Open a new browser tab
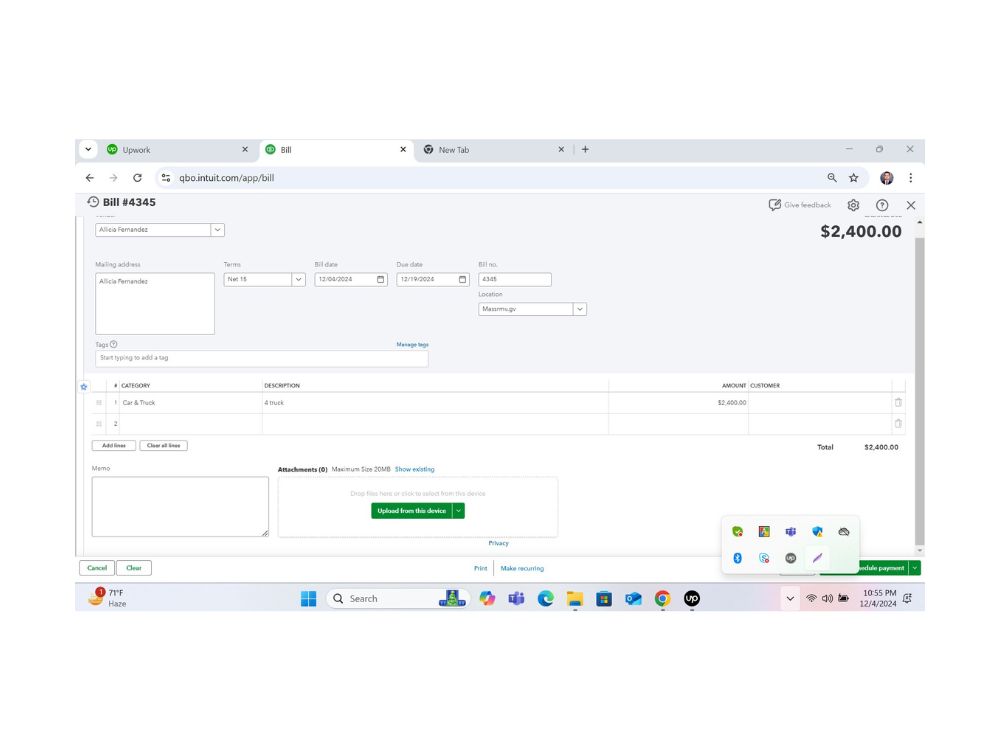1000x750 pixels. click(x=585, y=149)
